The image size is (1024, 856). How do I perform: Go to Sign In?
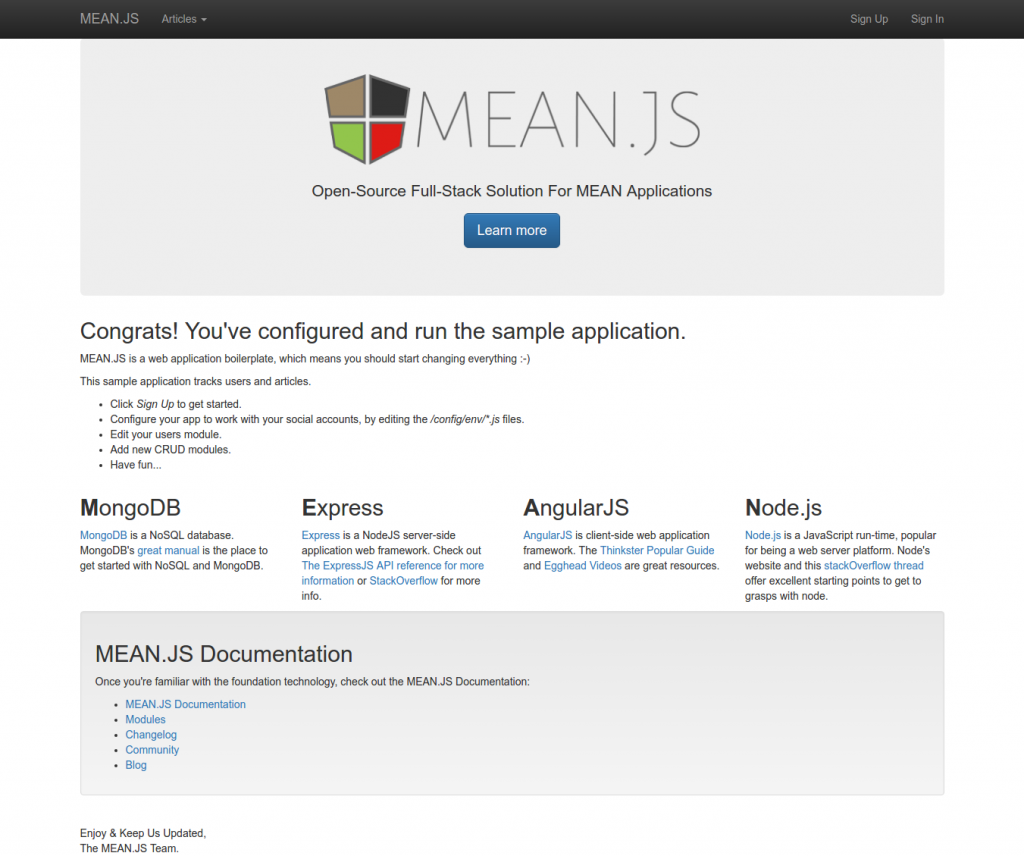click(x=926, y=19)
